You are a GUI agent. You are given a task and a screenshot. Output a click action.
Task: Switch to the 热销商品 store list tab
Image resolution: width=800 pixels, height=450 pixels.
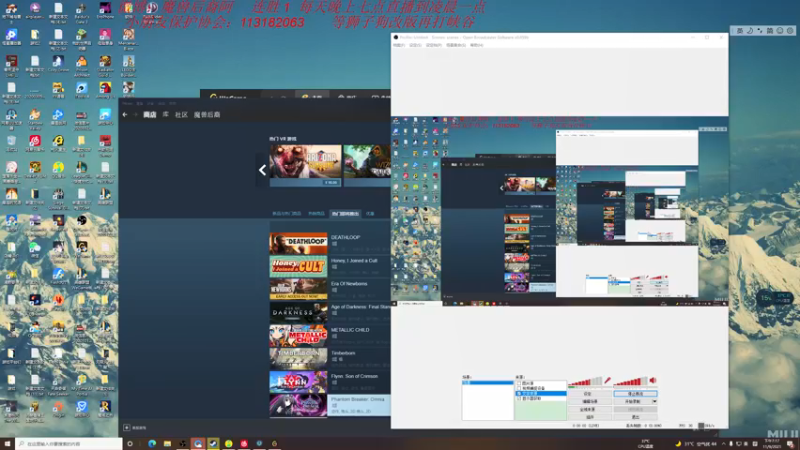pos(316,214)
